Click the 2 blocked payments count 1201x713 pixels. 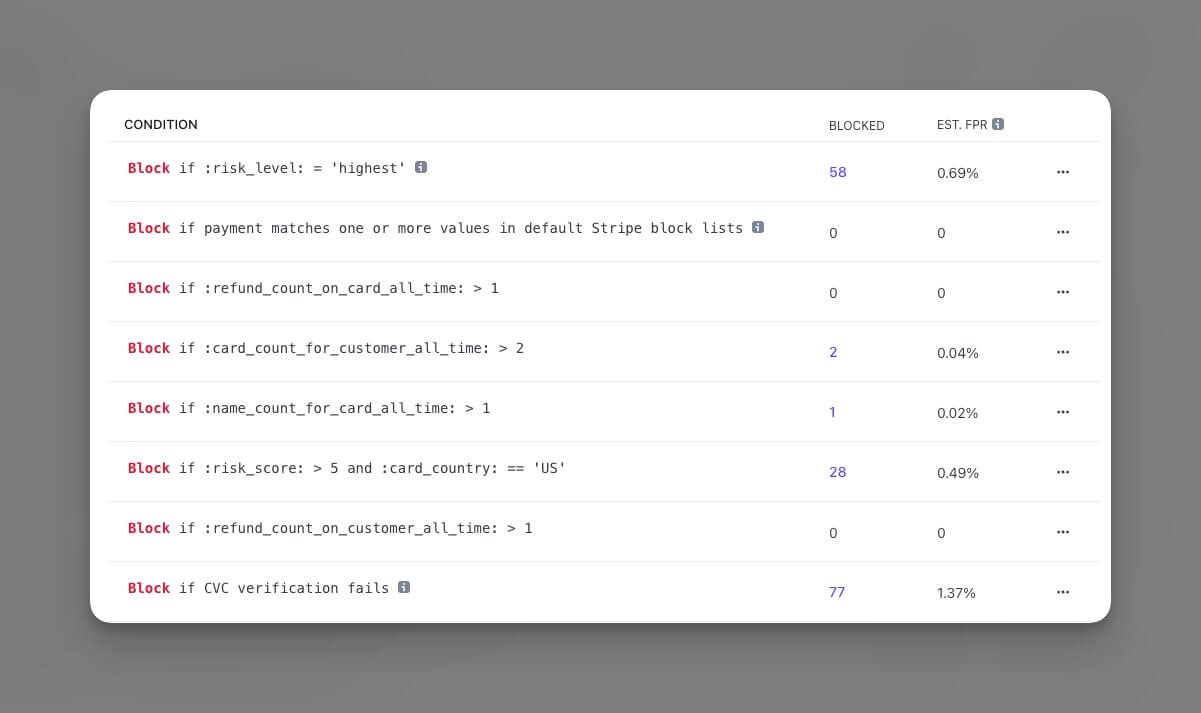tap(833, 352)
